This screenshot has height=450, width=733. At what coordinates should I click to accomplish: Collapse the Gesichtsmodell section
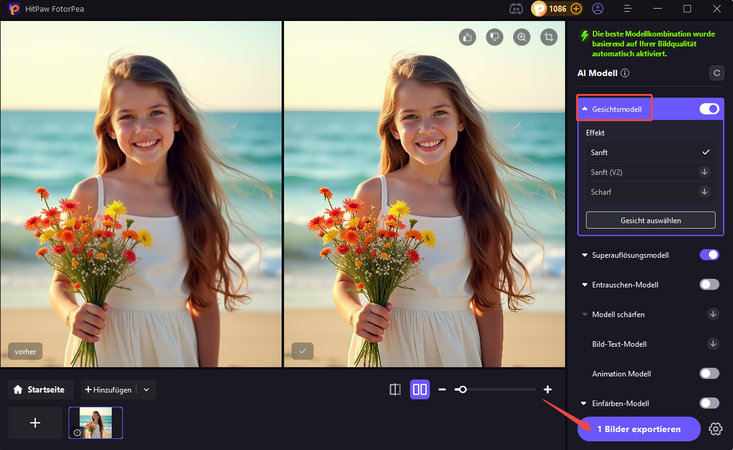585,109
